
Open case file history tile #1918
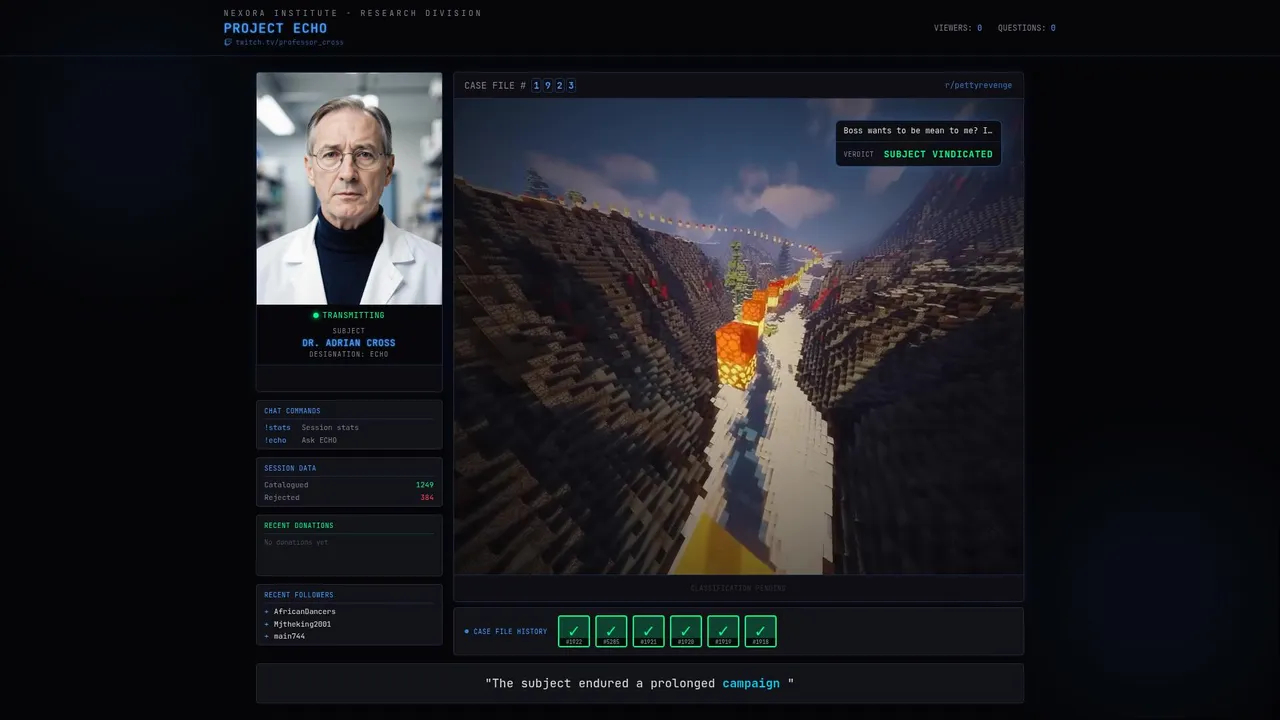761,631
